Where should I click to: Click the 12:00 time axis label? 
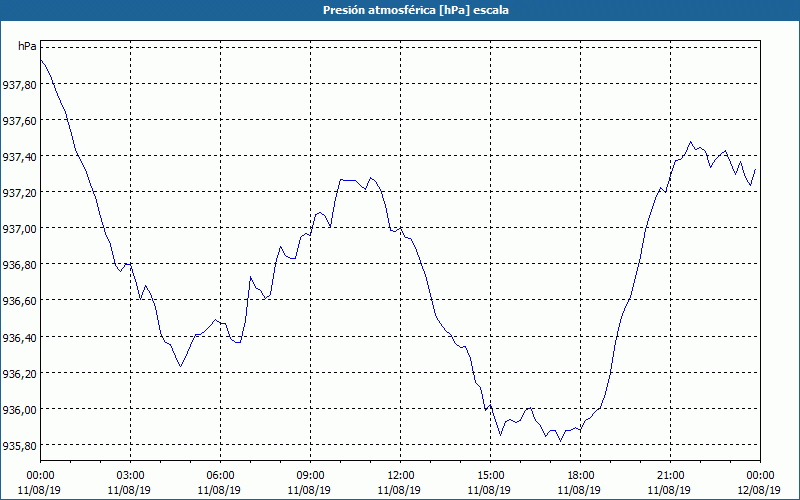click(x=401, y=476)
